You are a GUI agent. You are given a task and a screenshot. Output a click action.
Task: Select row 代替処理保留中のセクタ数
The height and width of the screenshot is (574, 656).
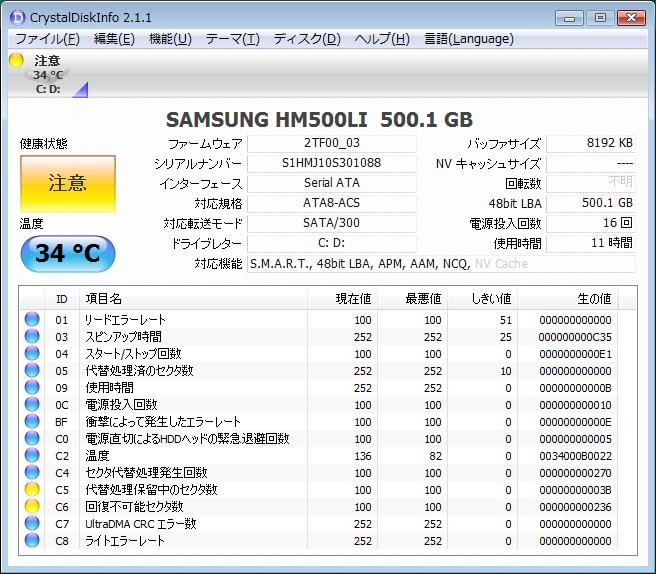click(x=319, y=489)
